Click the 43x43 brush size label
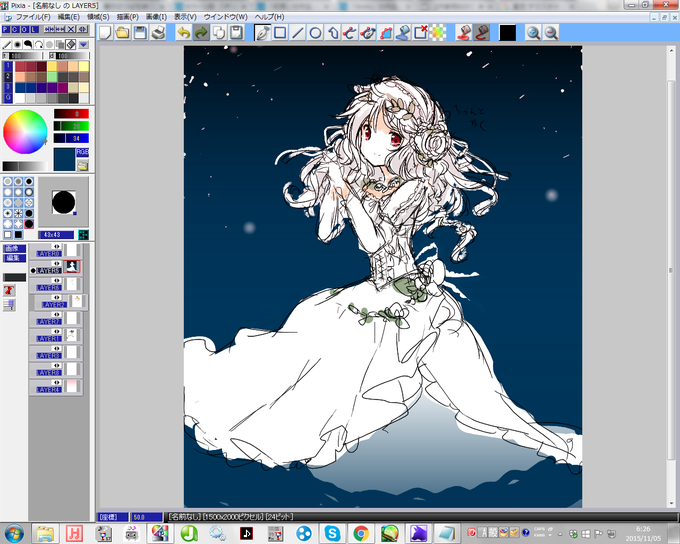Image resolution: width=680 pixels, height=544 pixels. (x=56, y=235)
